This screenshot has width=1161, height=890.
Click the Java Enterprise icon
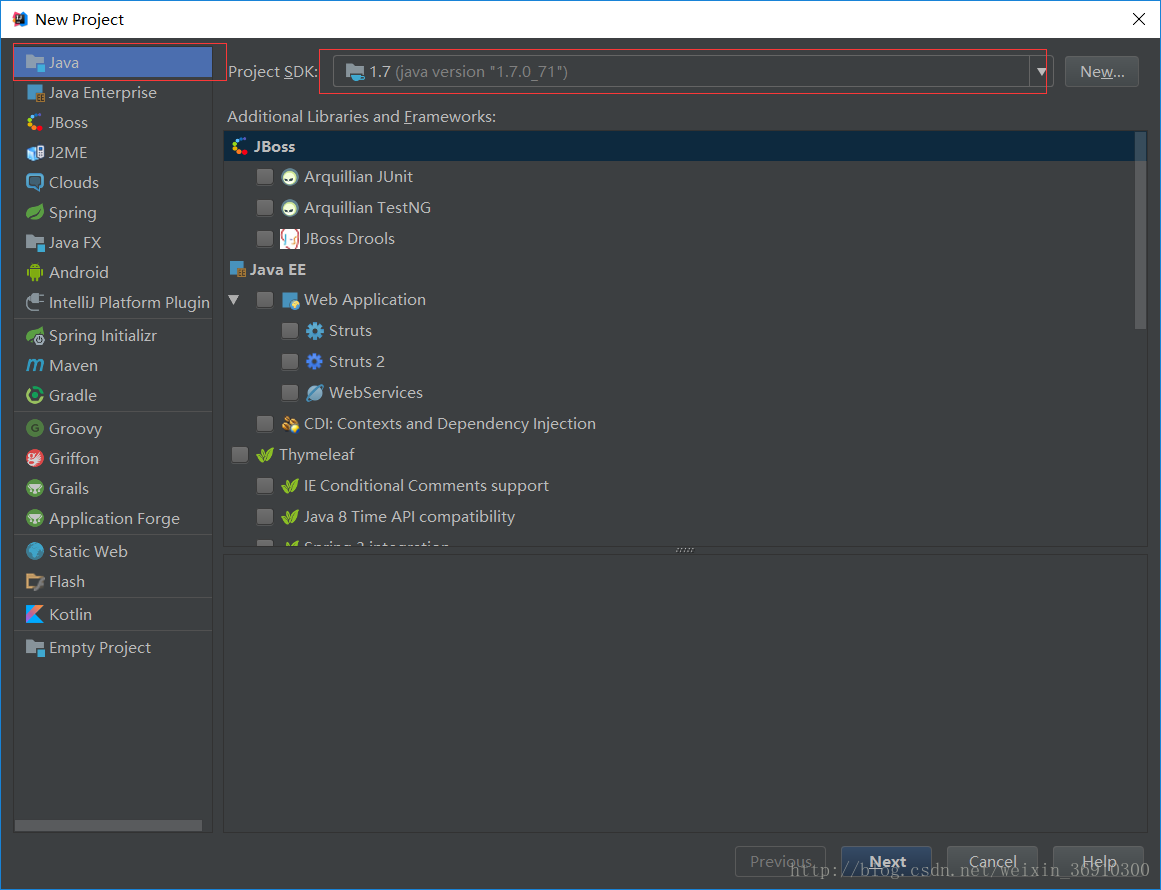[35, 93]
